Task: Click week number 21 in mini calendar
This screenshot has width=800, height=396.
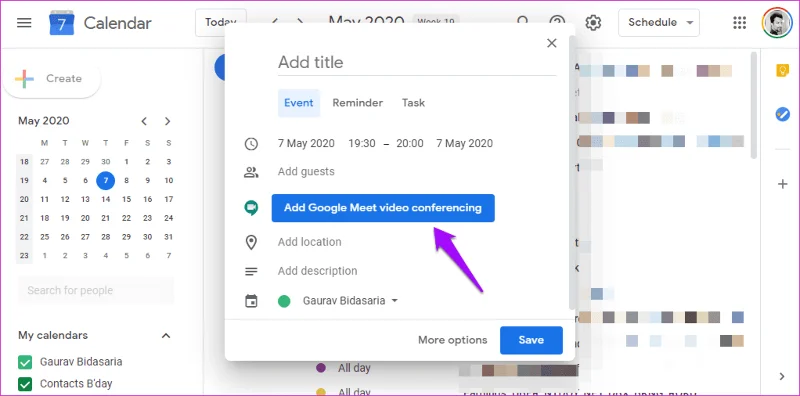Action: 24,218
